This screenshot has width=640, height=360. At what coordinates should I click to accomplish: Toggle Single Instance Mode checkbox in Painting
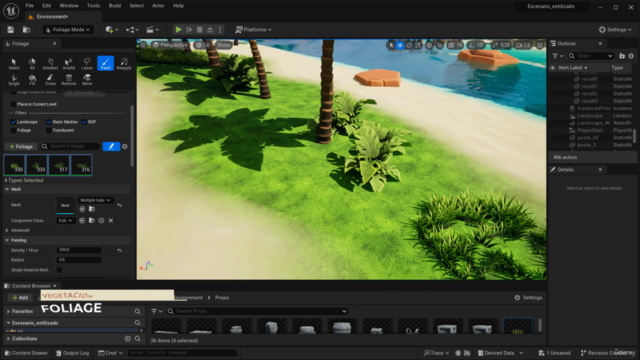(x=59, y=270)
